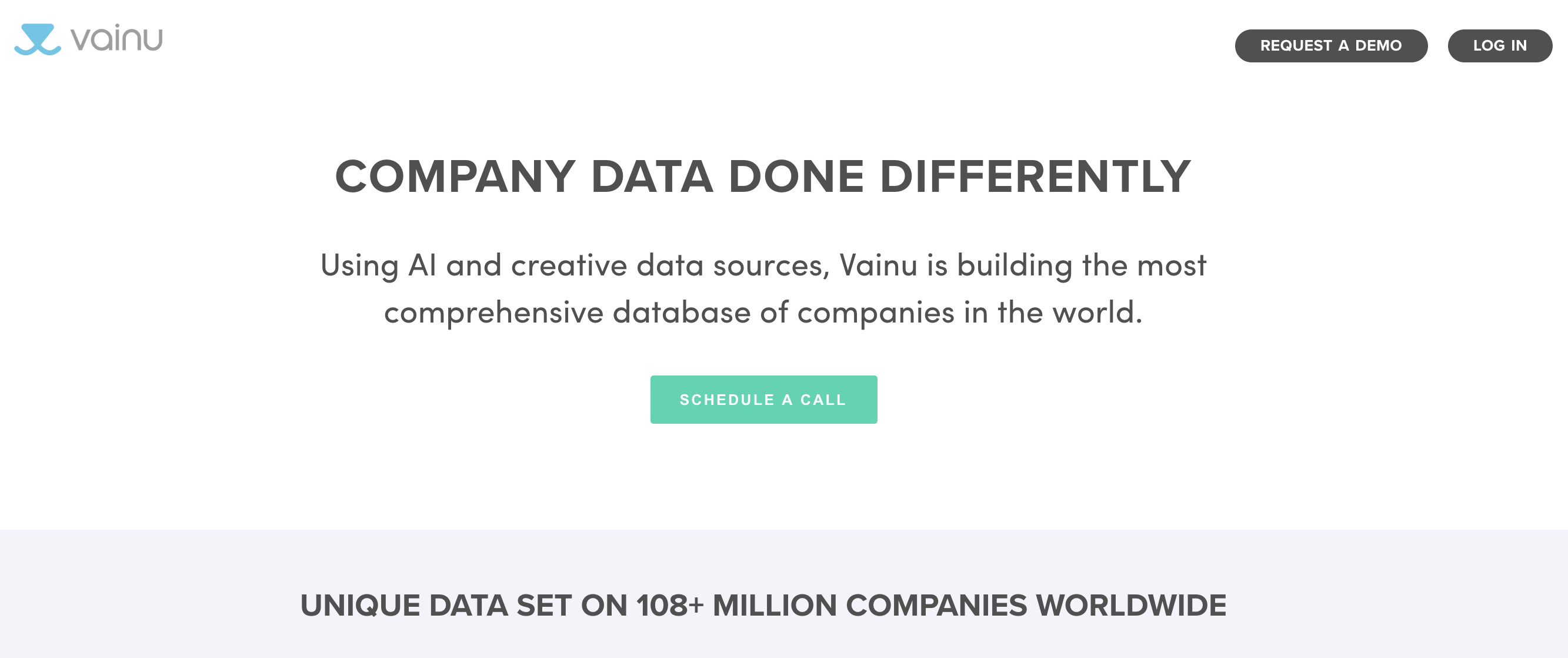Click the word 'AI' in the tagline
Viewport: 1568px width, 658px height.
coord(422,265)
